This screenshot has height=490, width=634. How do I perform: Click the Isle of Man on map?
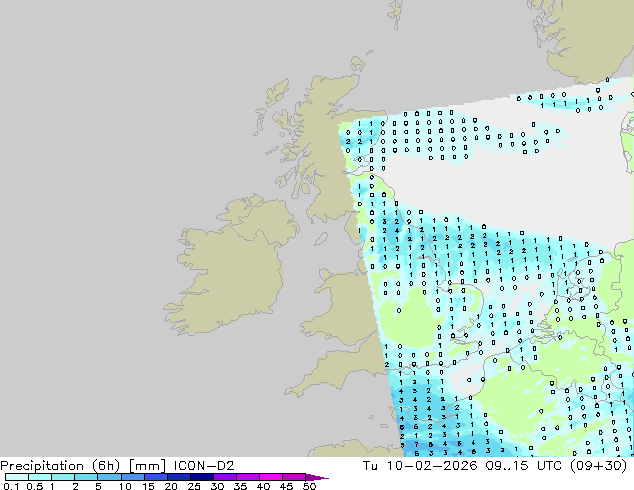tap(321, 239)
